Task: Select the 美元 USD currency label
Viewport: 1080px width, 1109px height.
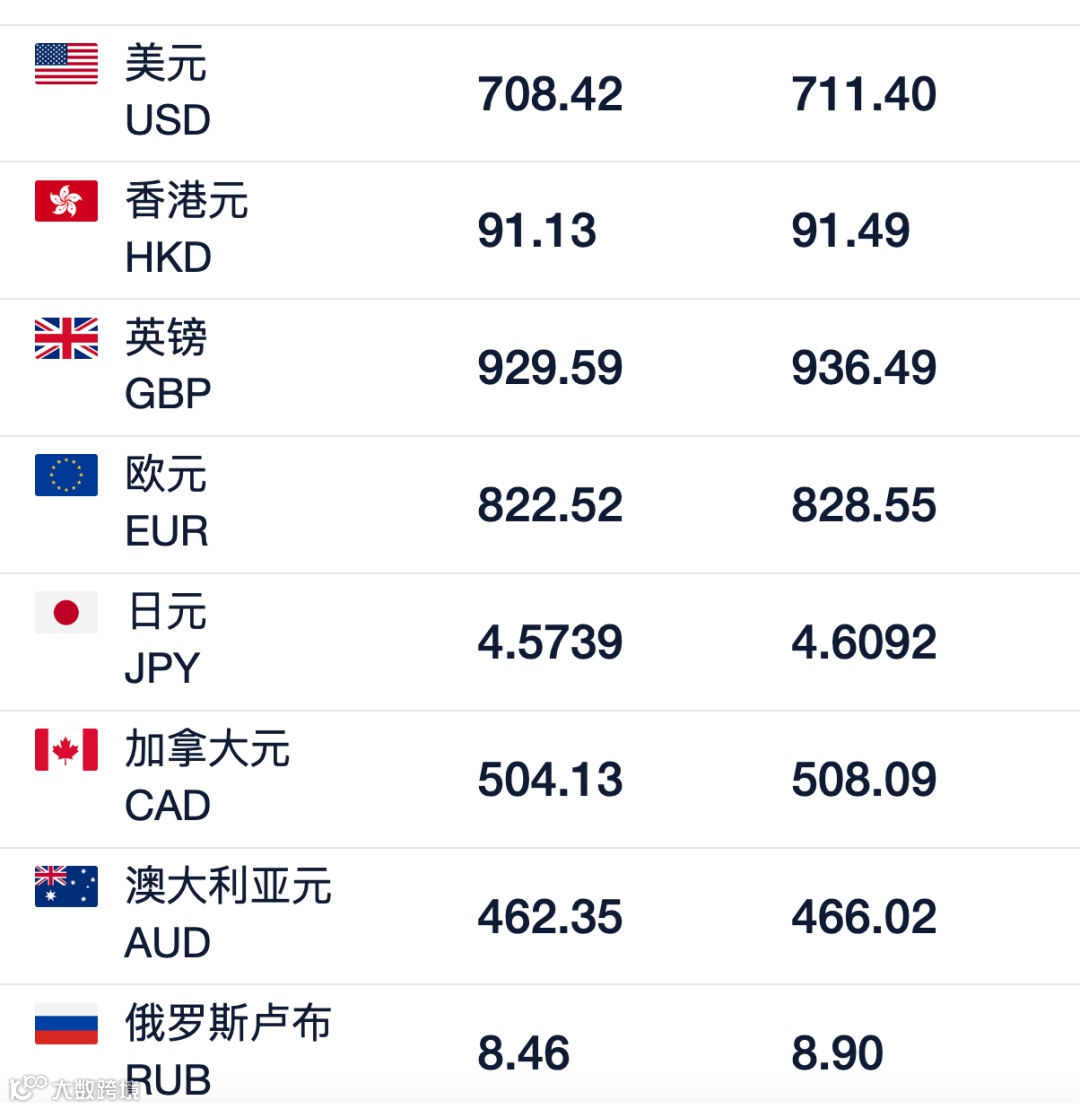Action: (x=167, y=92)
